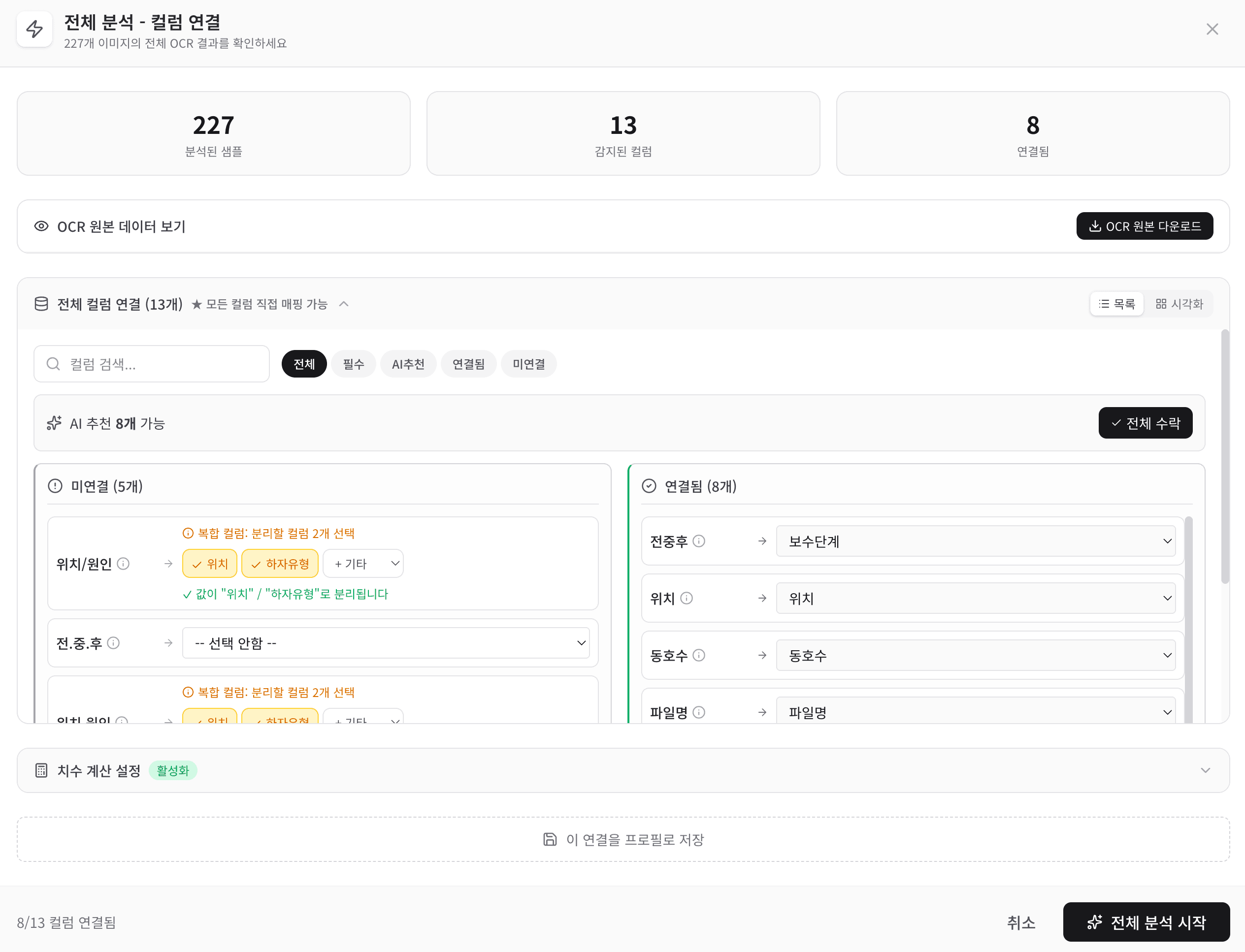Download OCR original data
Screen dimensions: 1245x952
1144,226
